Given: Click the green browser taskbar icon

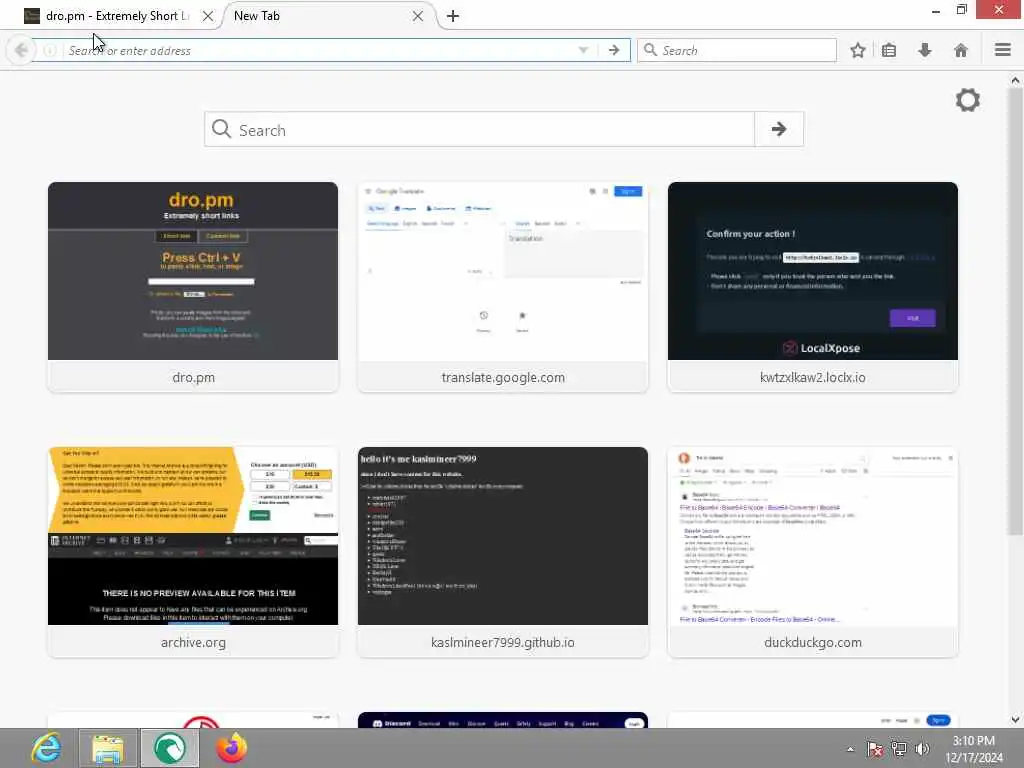Looking at the screenshot, I should click(169, 748).
